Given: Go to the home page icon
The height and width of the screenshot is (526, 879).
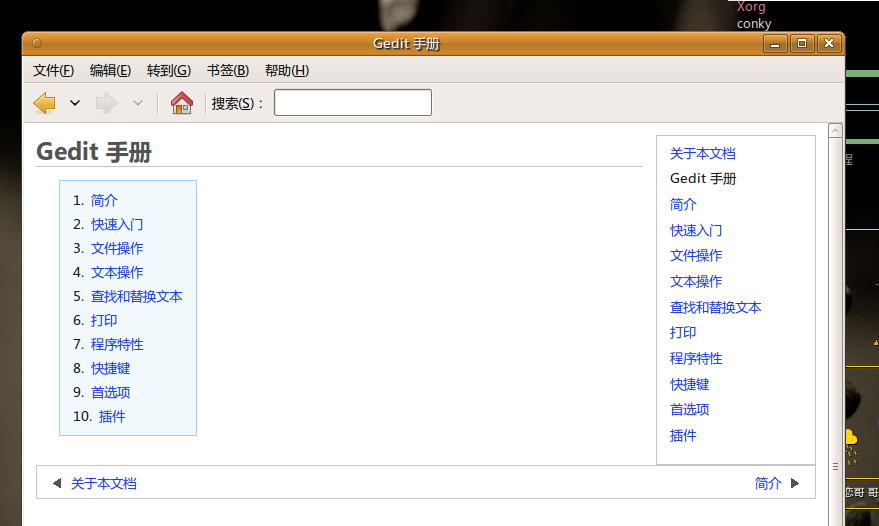Looking at the screenshot, I should click(182, 103).
